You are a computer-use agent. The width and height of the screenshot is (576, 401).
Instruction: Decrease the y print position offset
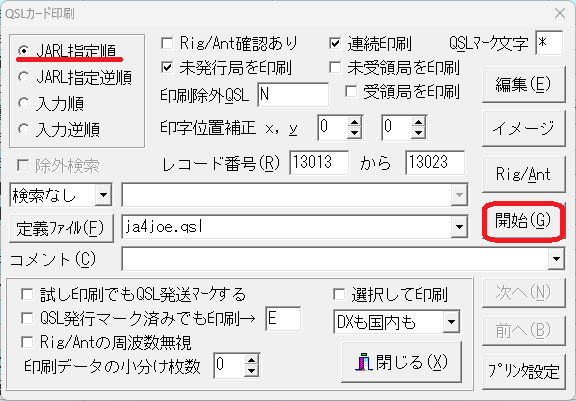pos(418,133)
